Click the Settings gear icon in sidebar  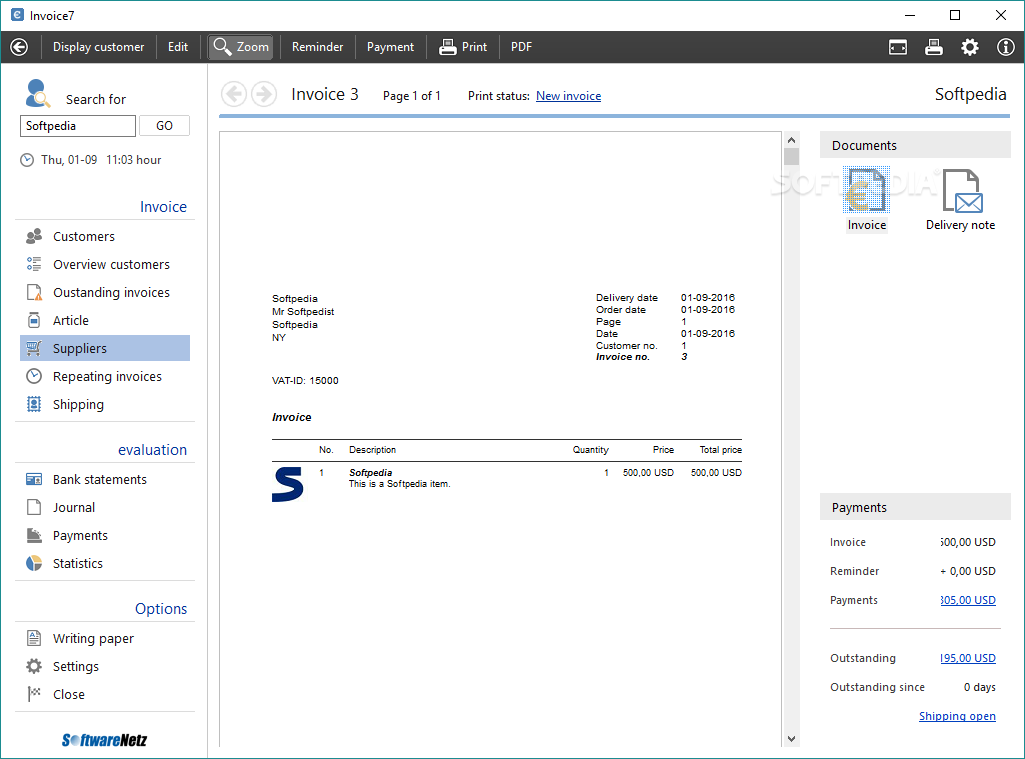[x=34, y=666]
